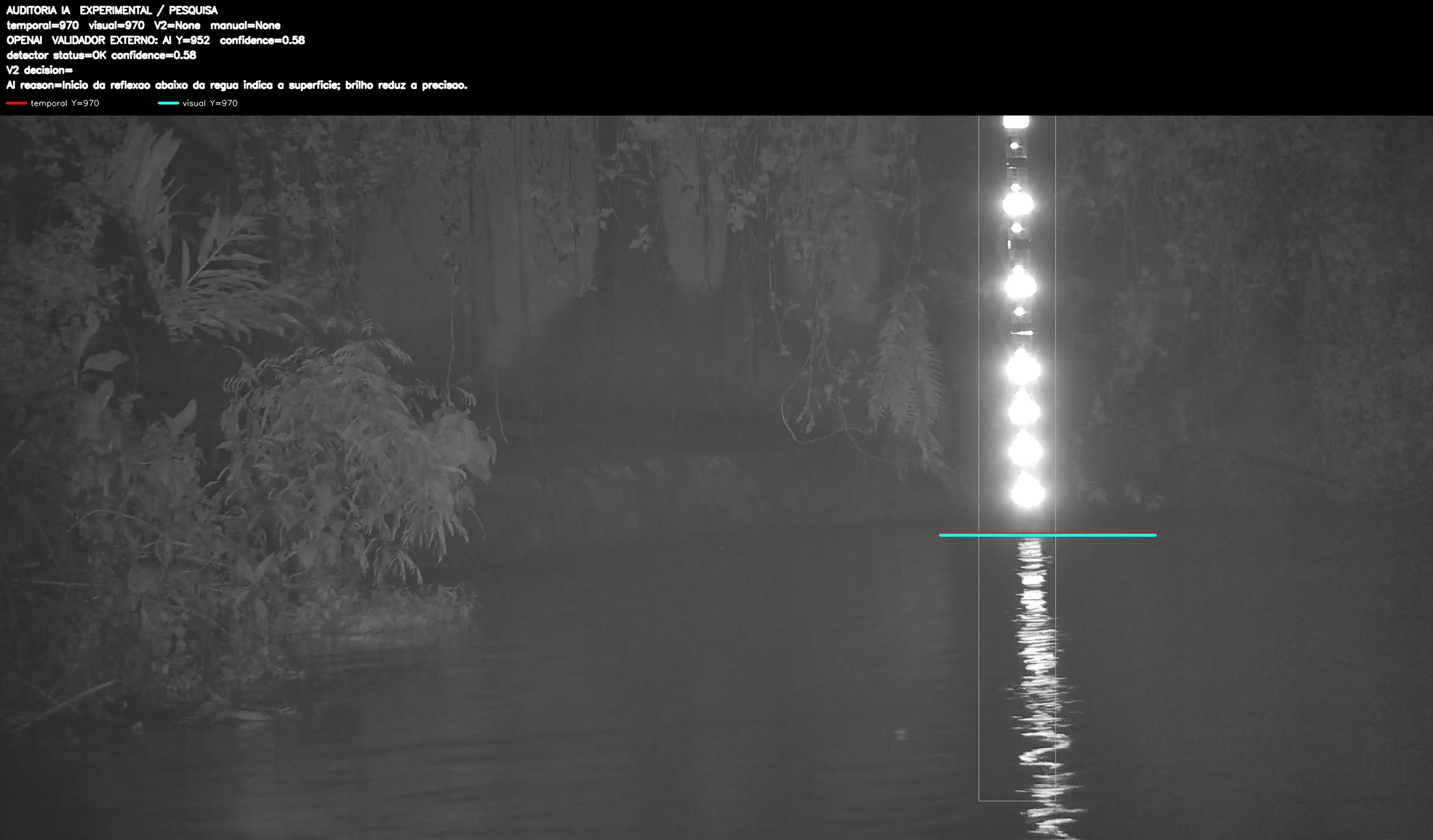Click the cyan water-level line on the image
The width and height of the screenshot is (1433, 840).
pyautogui.click(x=1048, y=535)
